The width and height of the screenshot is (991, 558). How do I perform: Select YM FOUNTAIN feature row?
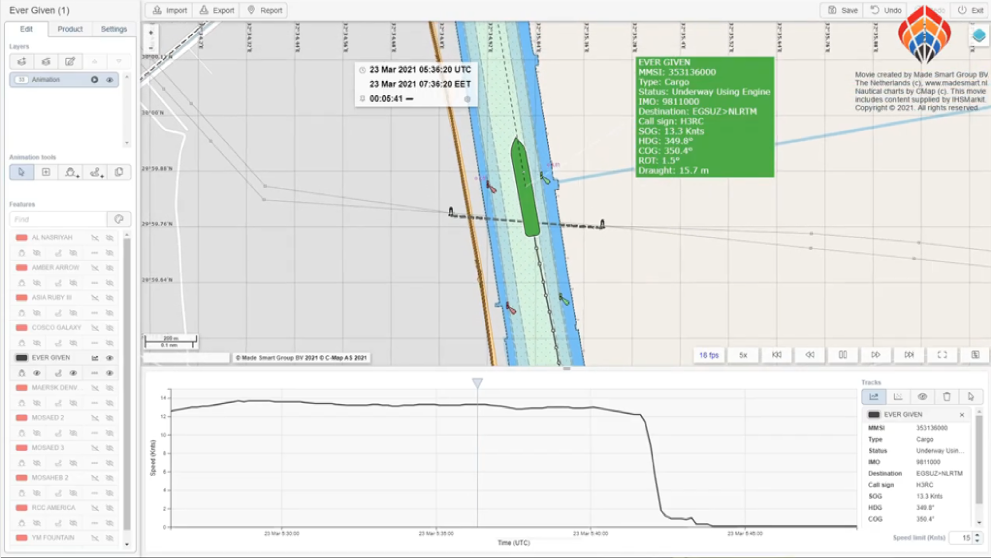[64, 538]
